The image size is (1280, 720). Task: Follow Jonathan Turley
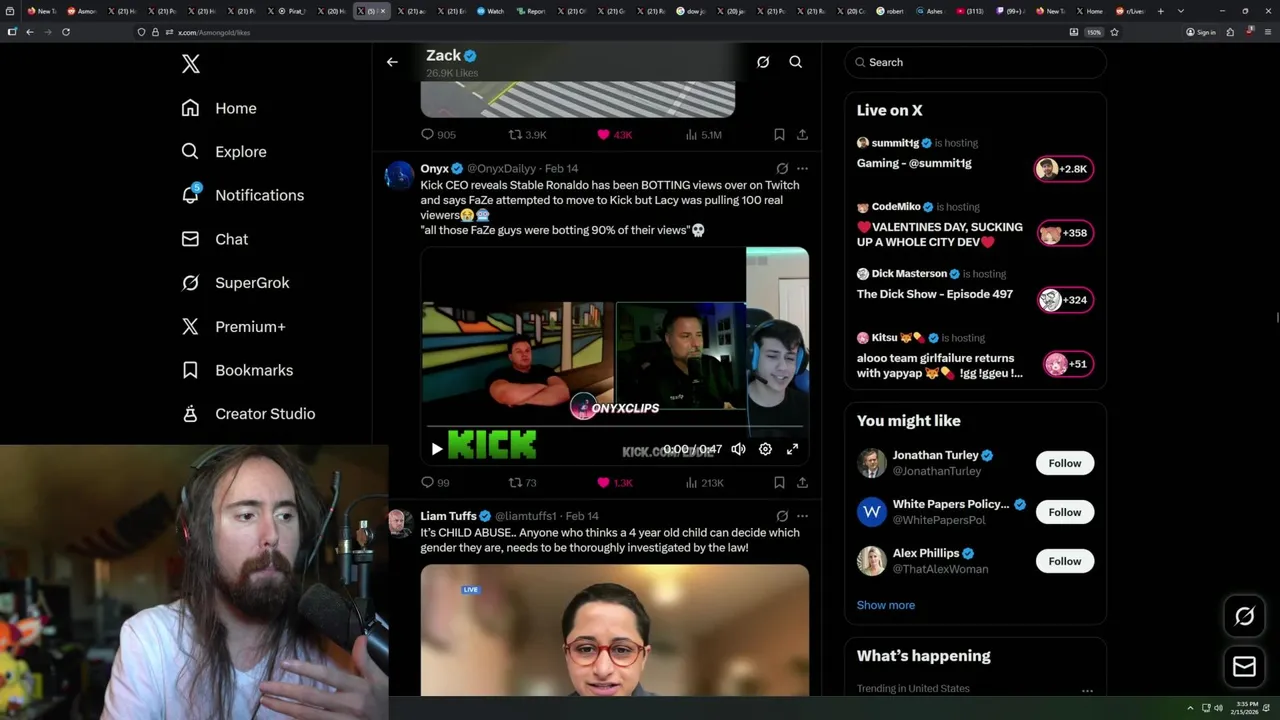[x=1065, y=463]
